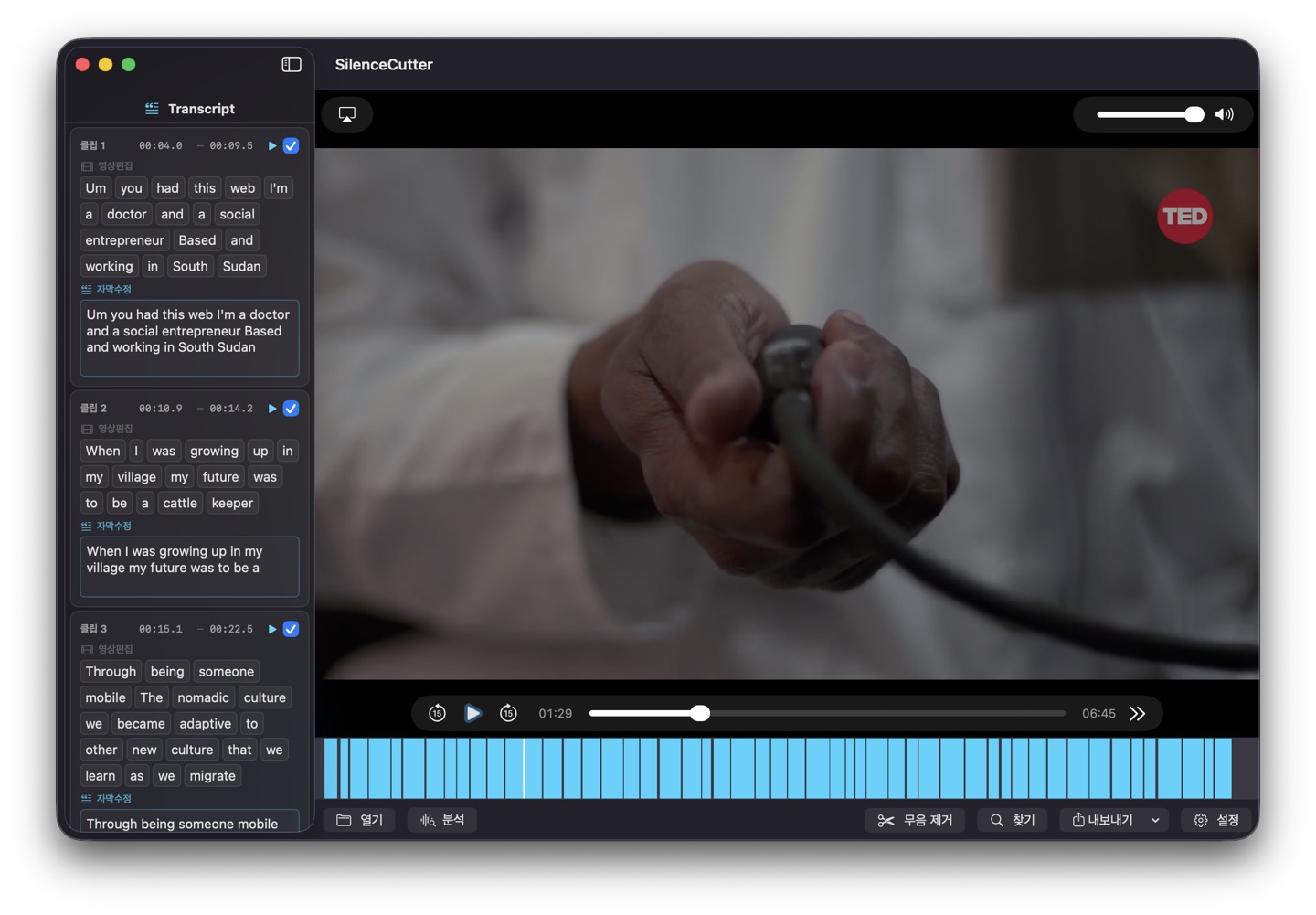Open AirPlay screen mirroring icon
Image resolution: width=1316 pixels, height=915 pixels.
click(x=346, y=113)
